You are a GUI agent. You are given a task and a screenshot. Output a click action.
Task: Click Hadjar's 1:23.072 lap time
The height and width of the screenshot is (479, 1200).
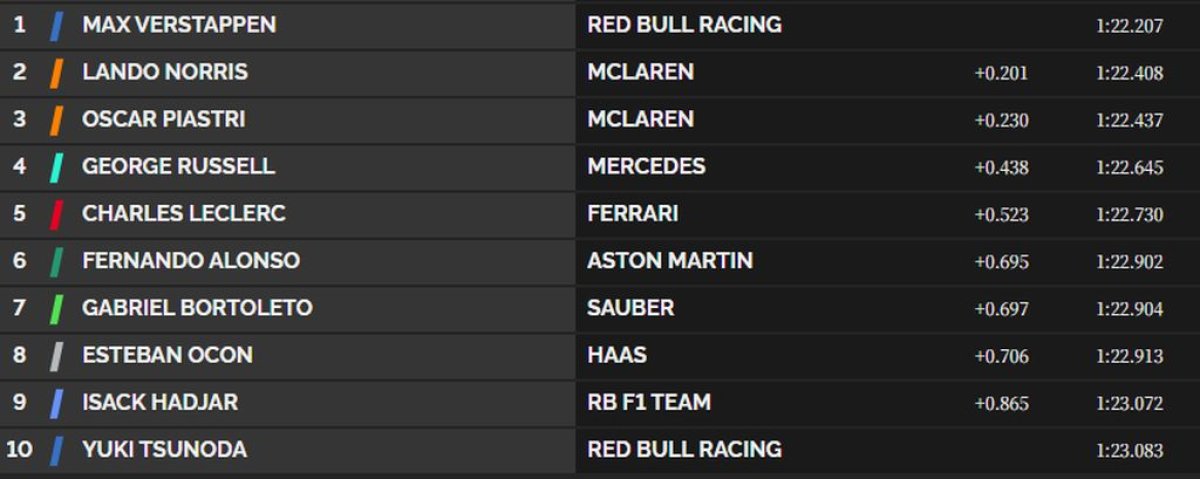click(1129, 403)
